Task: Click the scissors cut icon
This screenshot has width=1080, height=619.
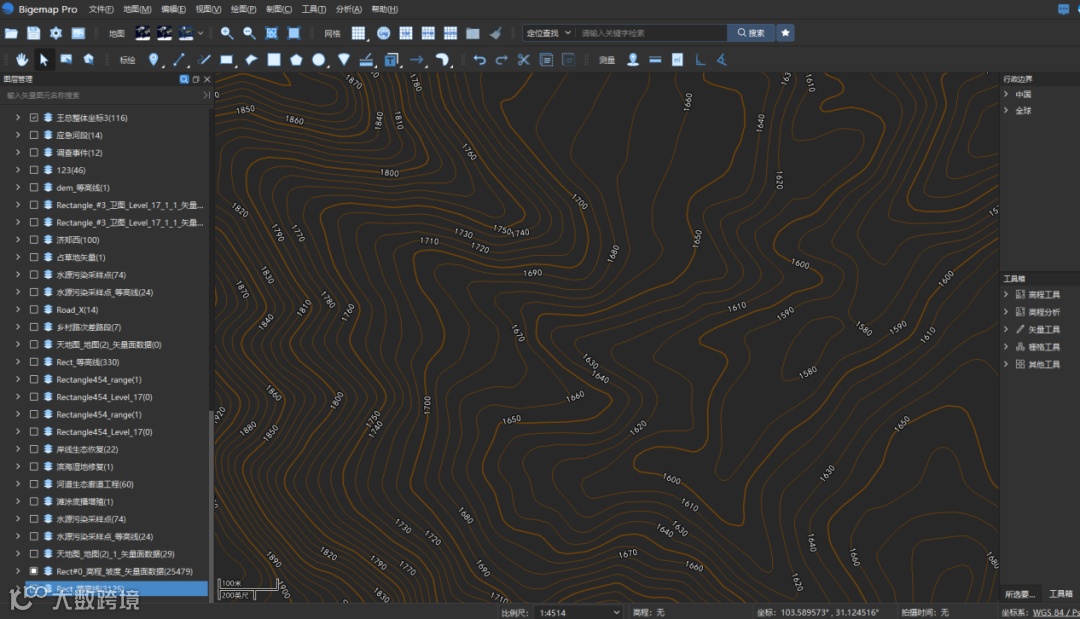Action: click(523, 60)
